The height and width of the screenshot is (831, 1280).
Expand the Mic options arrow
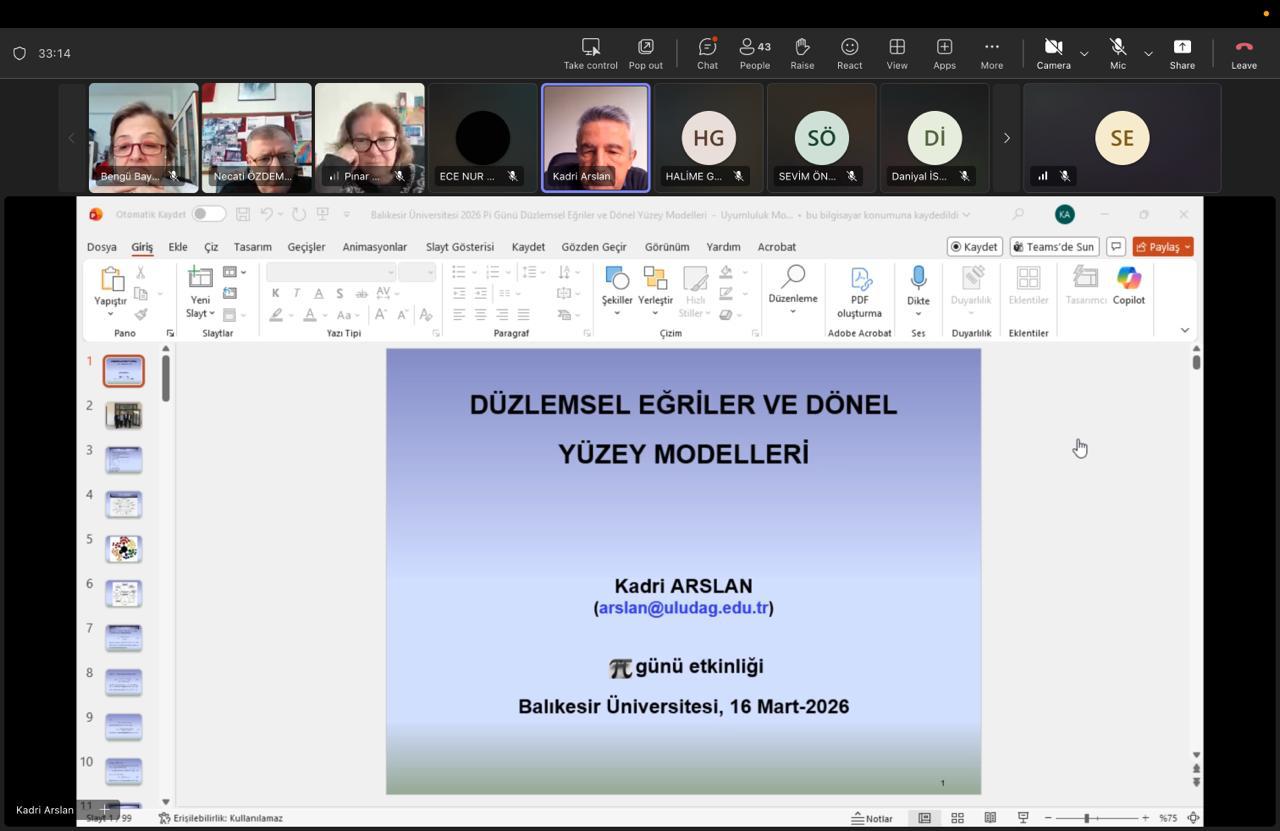1148,53
